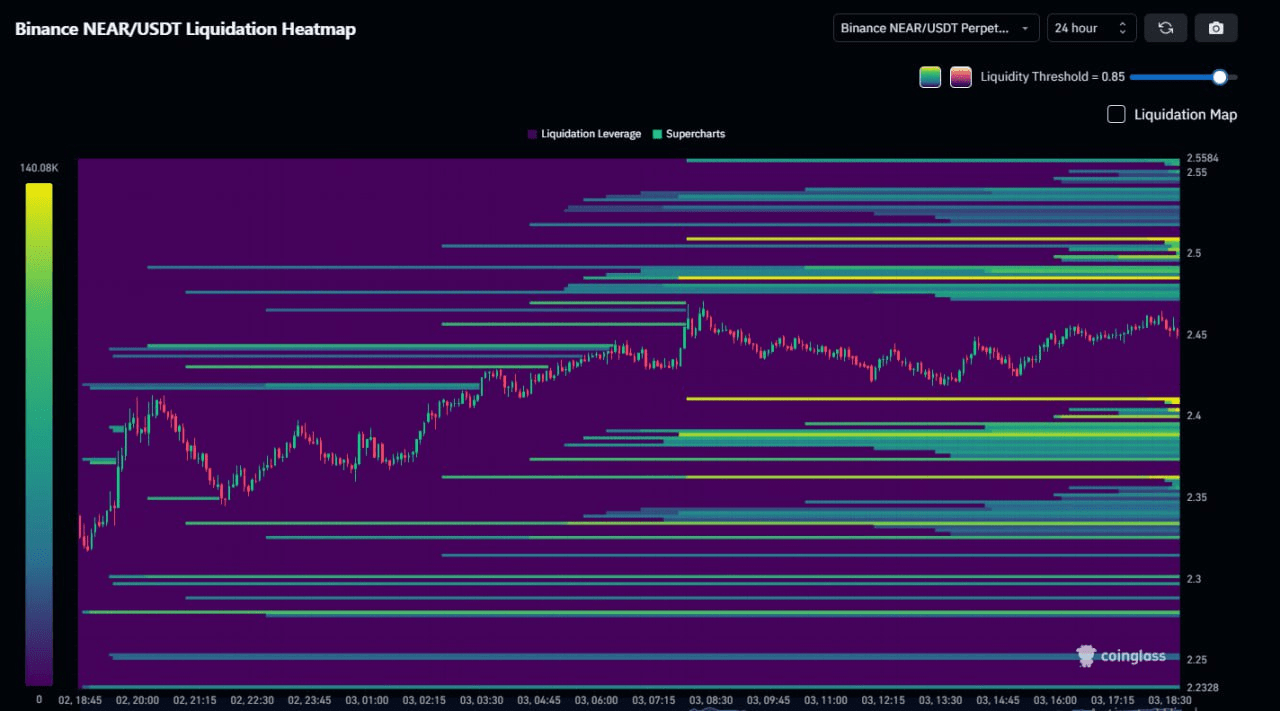Toggle the Supercharts legend item
This screenshot has width=1280, height=711.
click(688, 134)
